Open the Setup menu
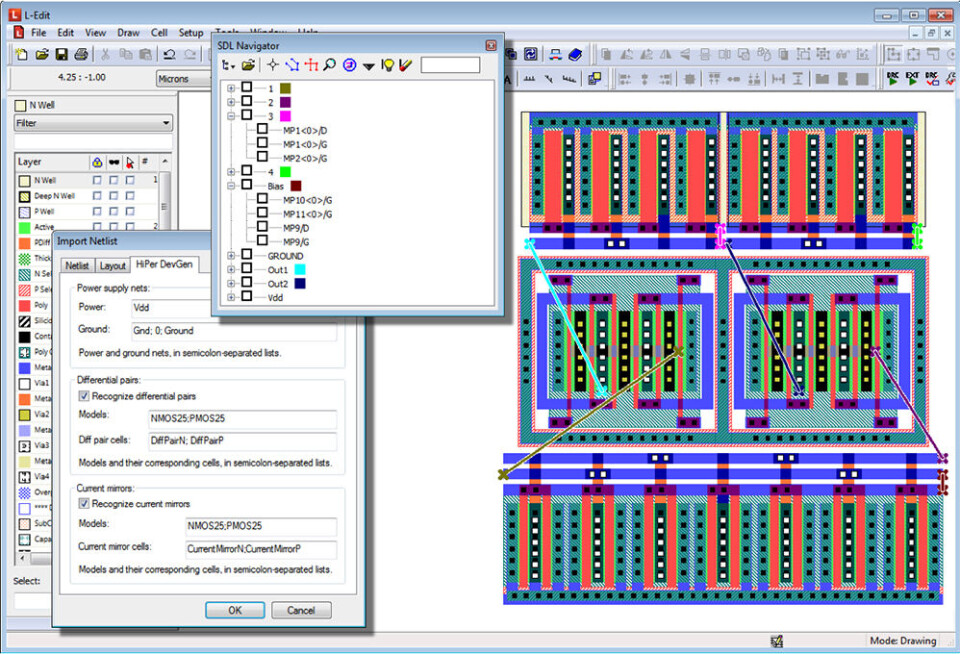The image size is (960, 654). click(x=191, y=32)
